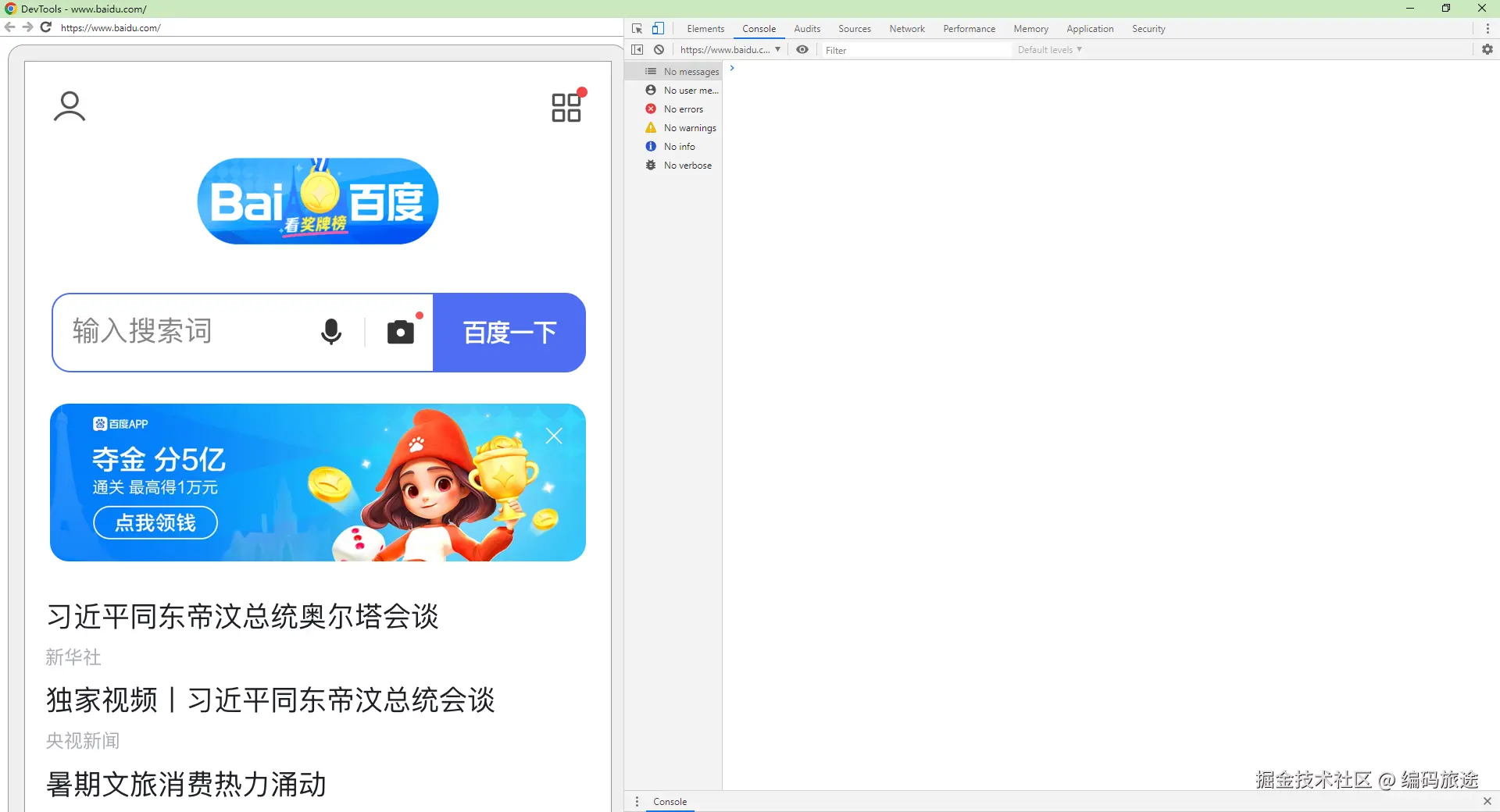Toggle the device toolbar icon

[659, 29]
